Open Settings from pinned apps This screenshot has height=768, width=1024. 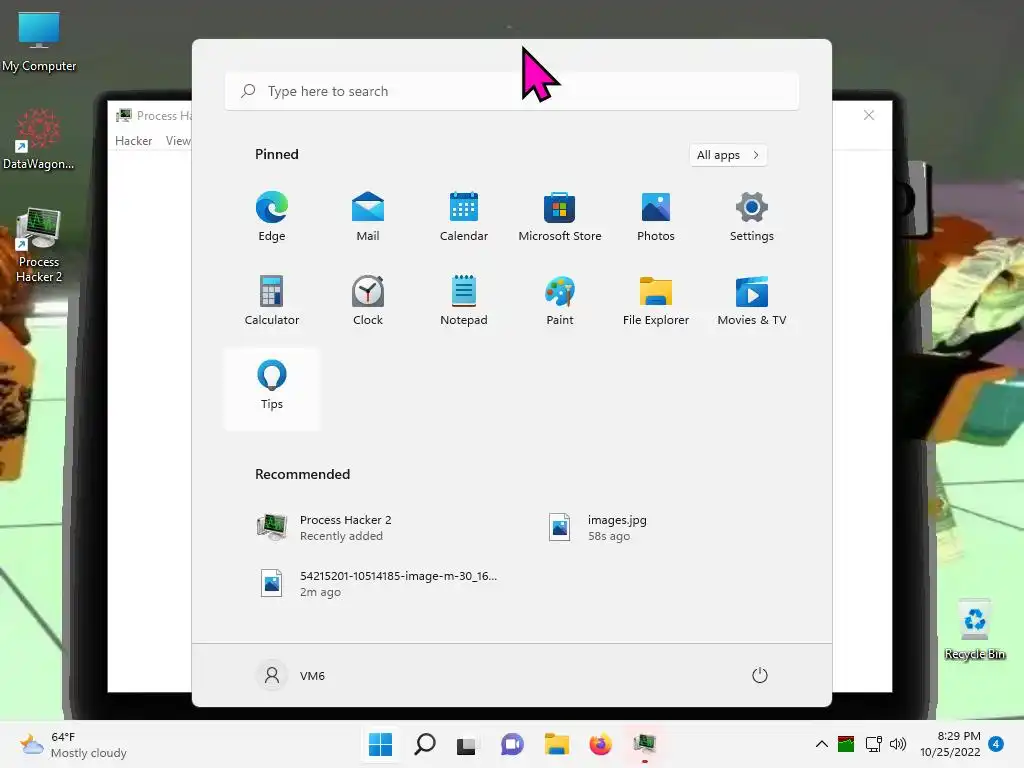pyautogui.click(x=752, y=216)
